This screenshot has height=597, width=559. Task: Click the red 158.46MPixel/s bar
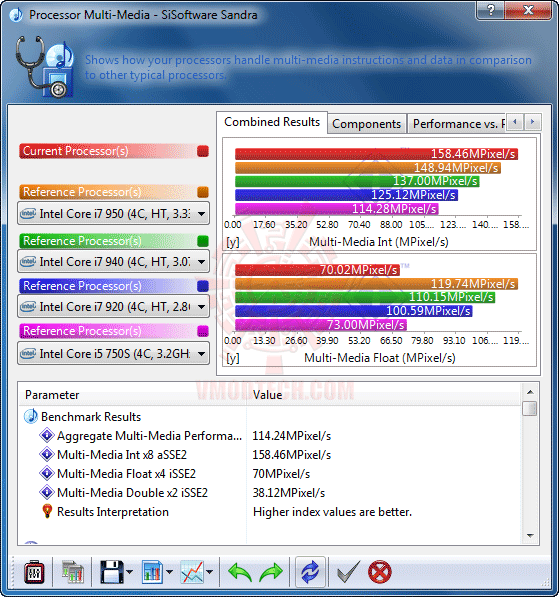pos(376,154)
